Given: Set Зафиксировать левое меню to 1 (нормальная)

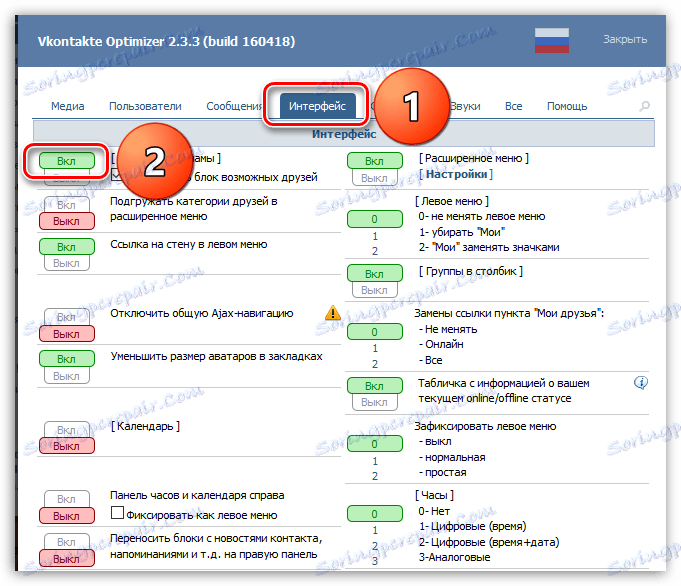Looking at the screenshot, I should tap(375, 460).
